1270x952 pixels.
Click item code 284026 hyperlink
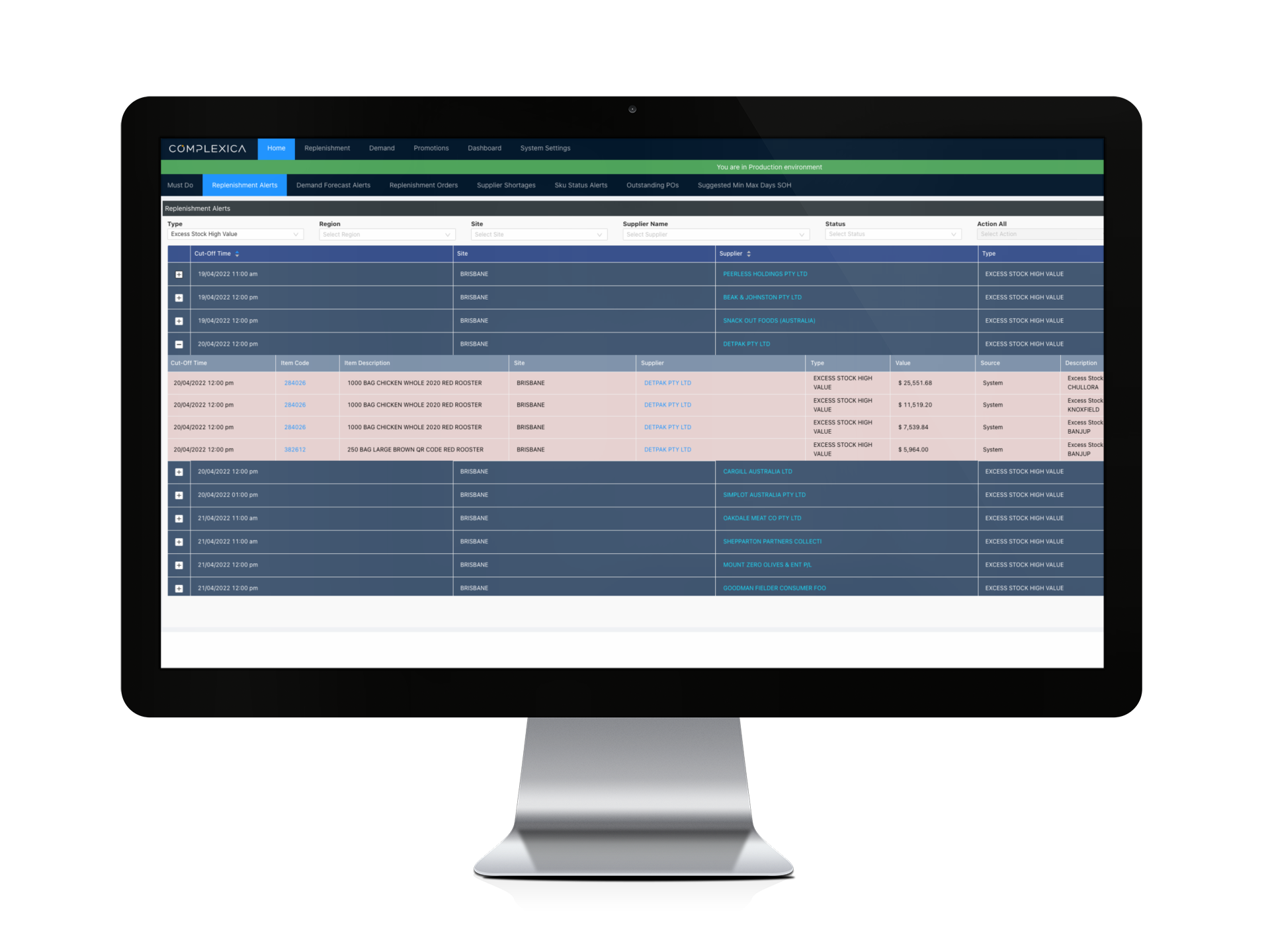pyautogui.click(x=294, y=382)
